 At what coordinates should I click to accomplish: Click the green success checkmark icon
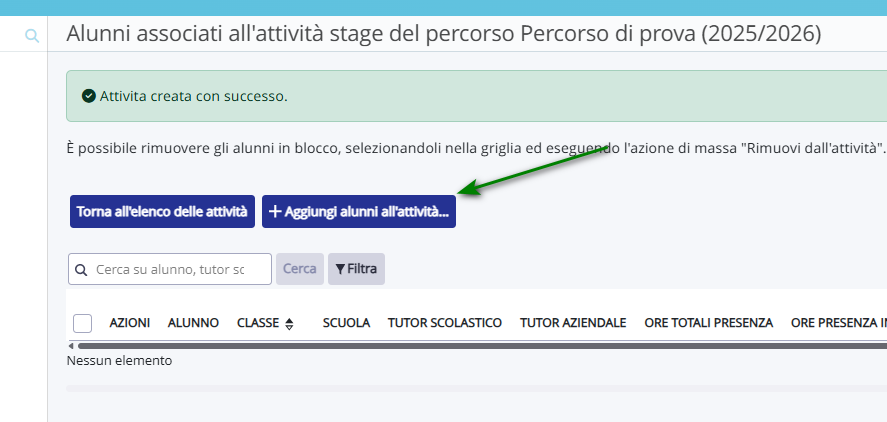click(x=89, y=97)
